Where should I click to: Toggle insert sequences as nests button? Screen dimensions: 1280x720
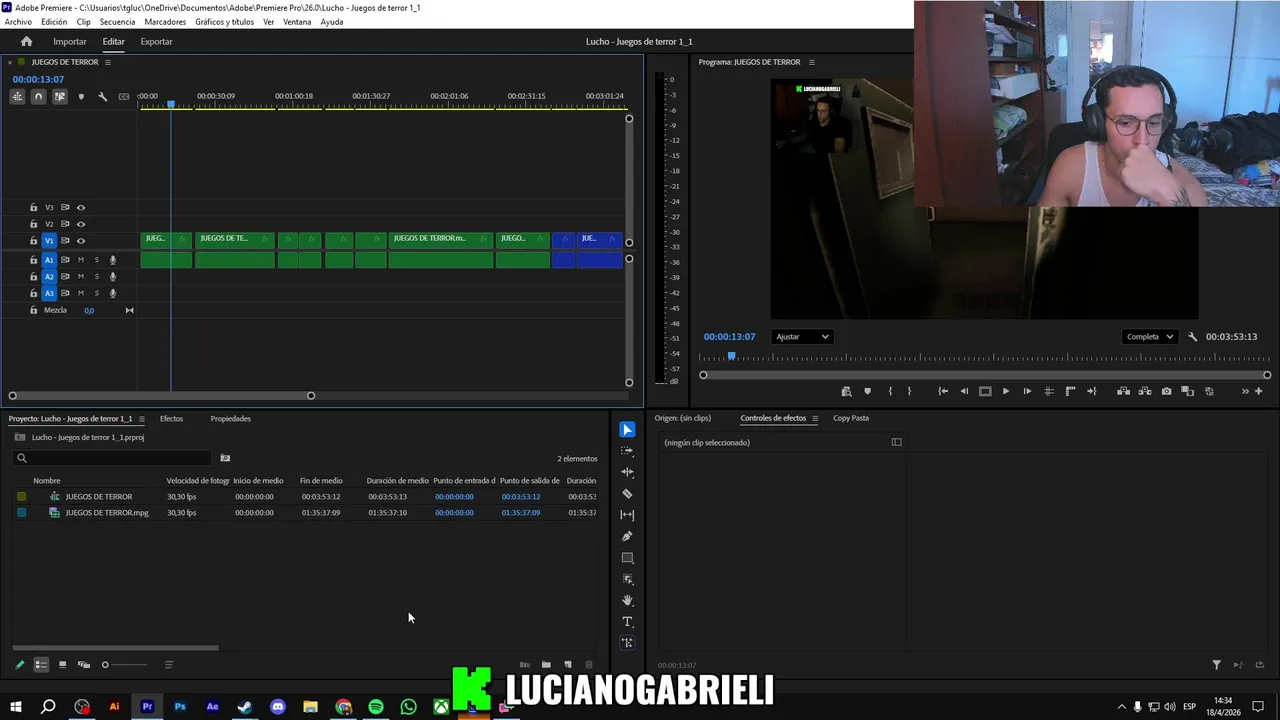(17, 97)
